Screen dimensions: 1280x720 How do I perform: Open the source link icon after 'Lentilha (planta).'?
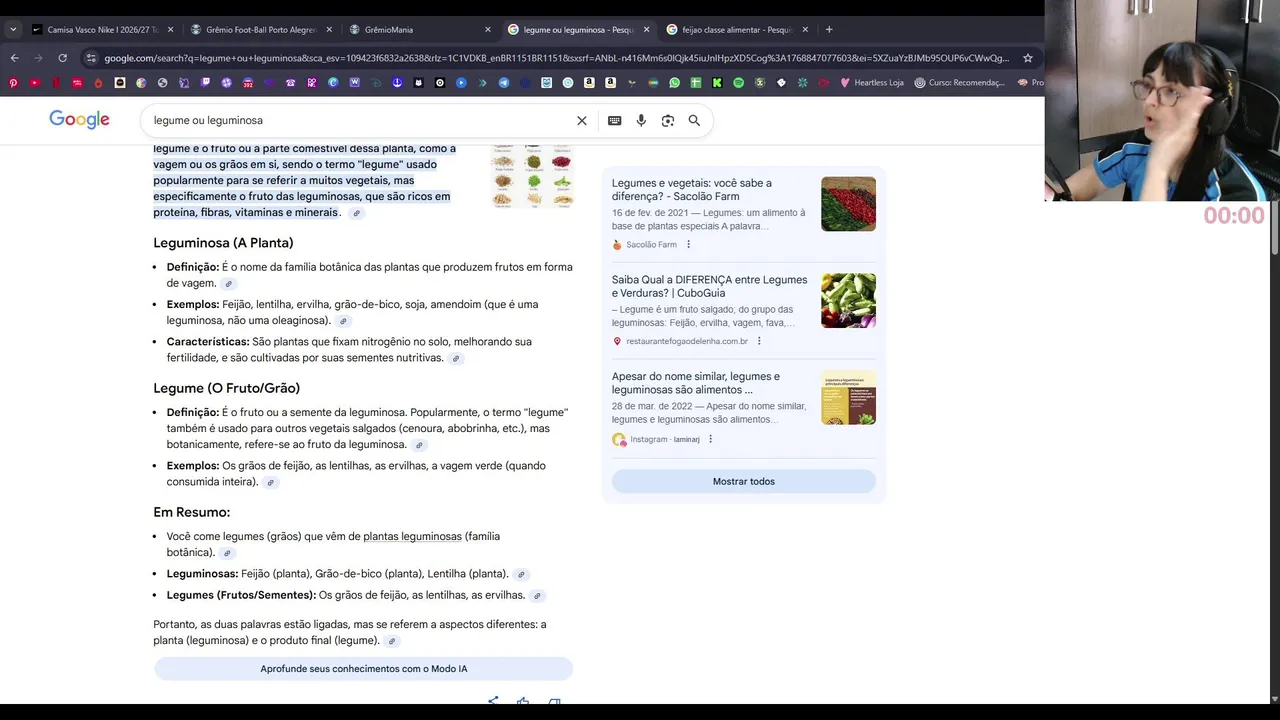pyautogui.click(x=521, y=574)
